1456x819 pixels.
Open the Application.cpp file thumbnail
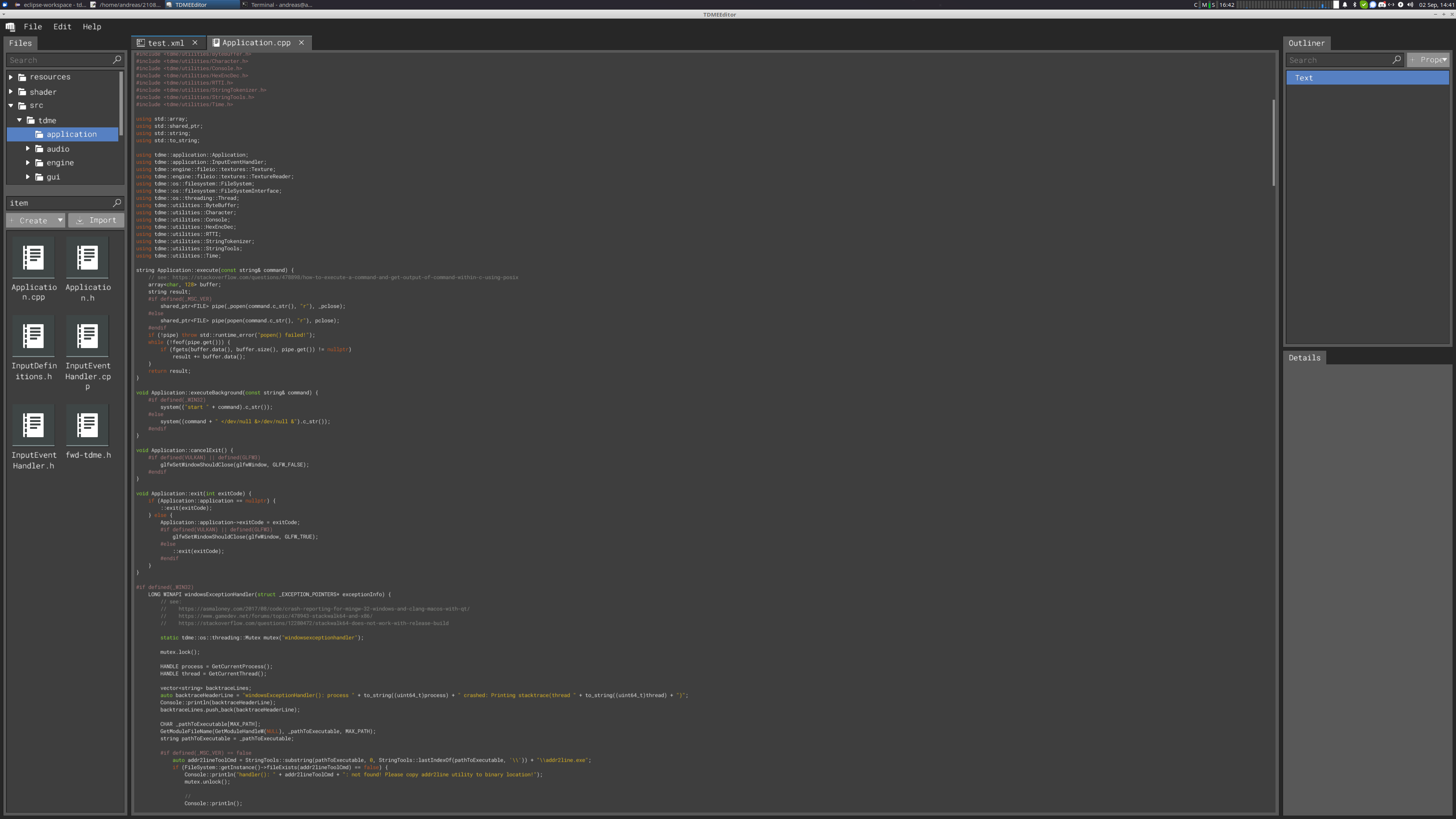point(33,258)
